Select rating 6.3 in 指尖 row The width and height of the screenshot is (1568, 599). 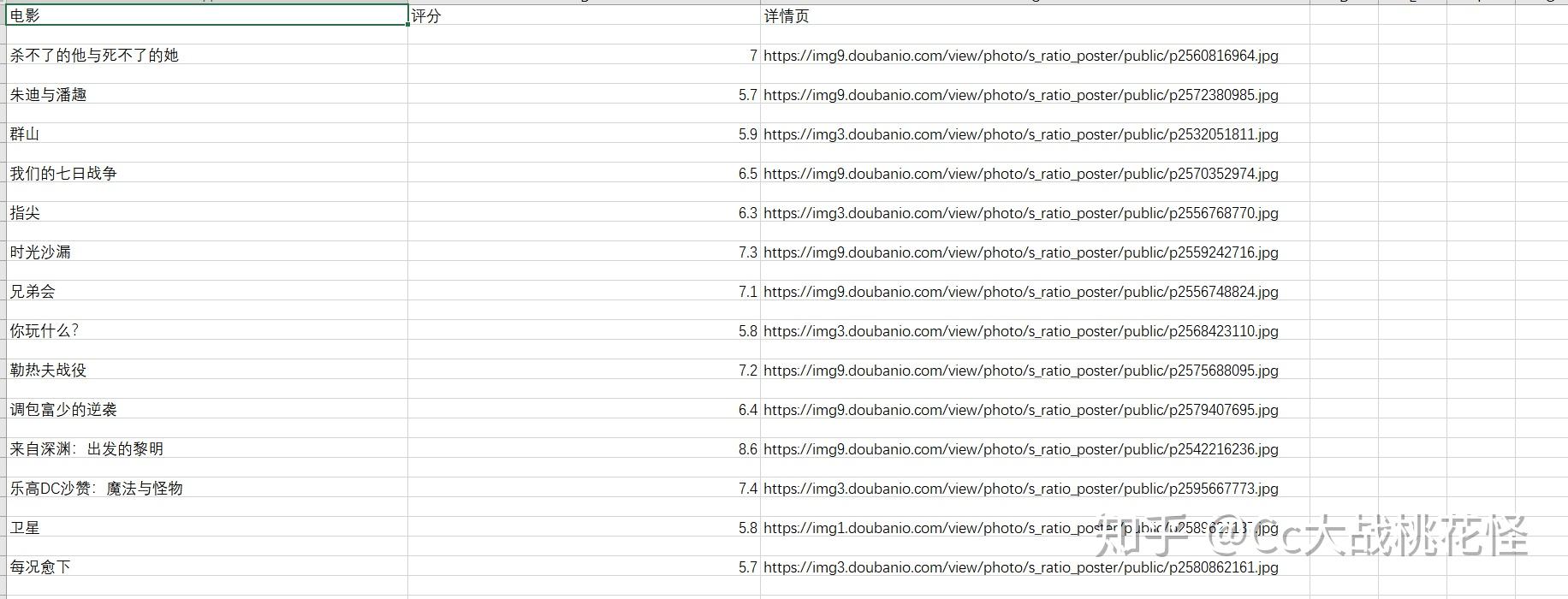[584, 212]
